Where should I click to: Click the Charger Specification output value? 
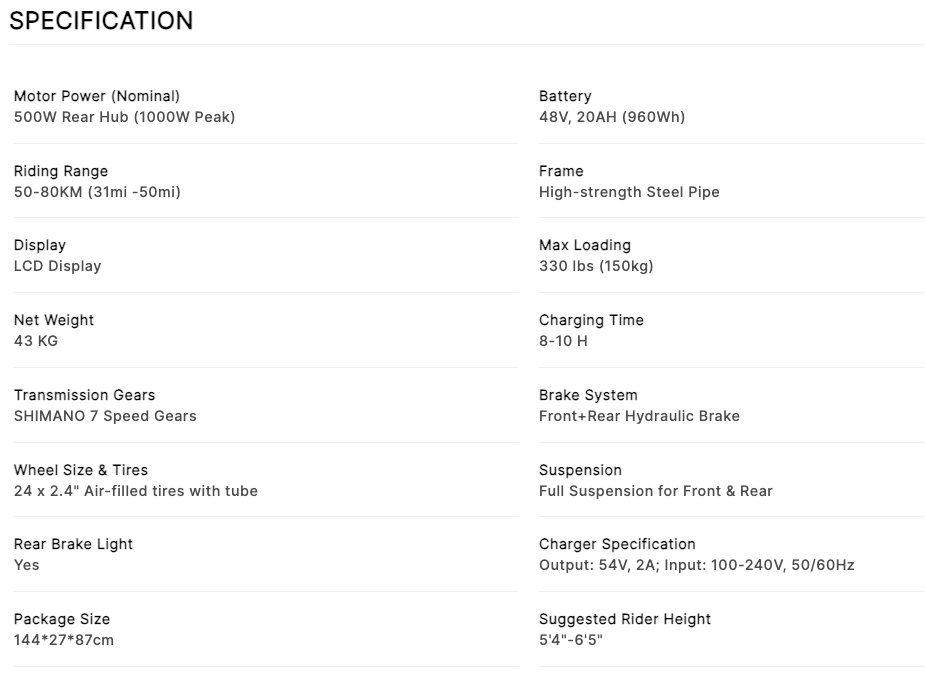tap(696, 565)
